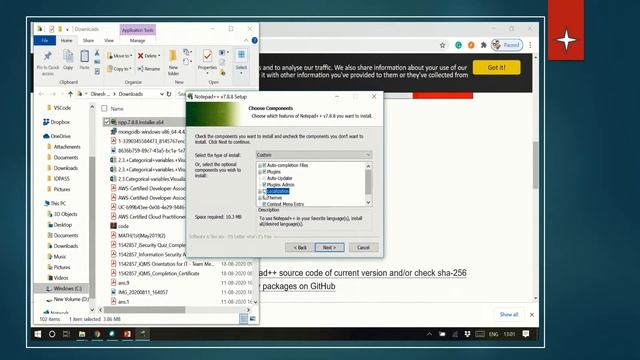
Task: Cancel the Notepad++ Setup
Action: pyautogui.click(x=363, y=247)
